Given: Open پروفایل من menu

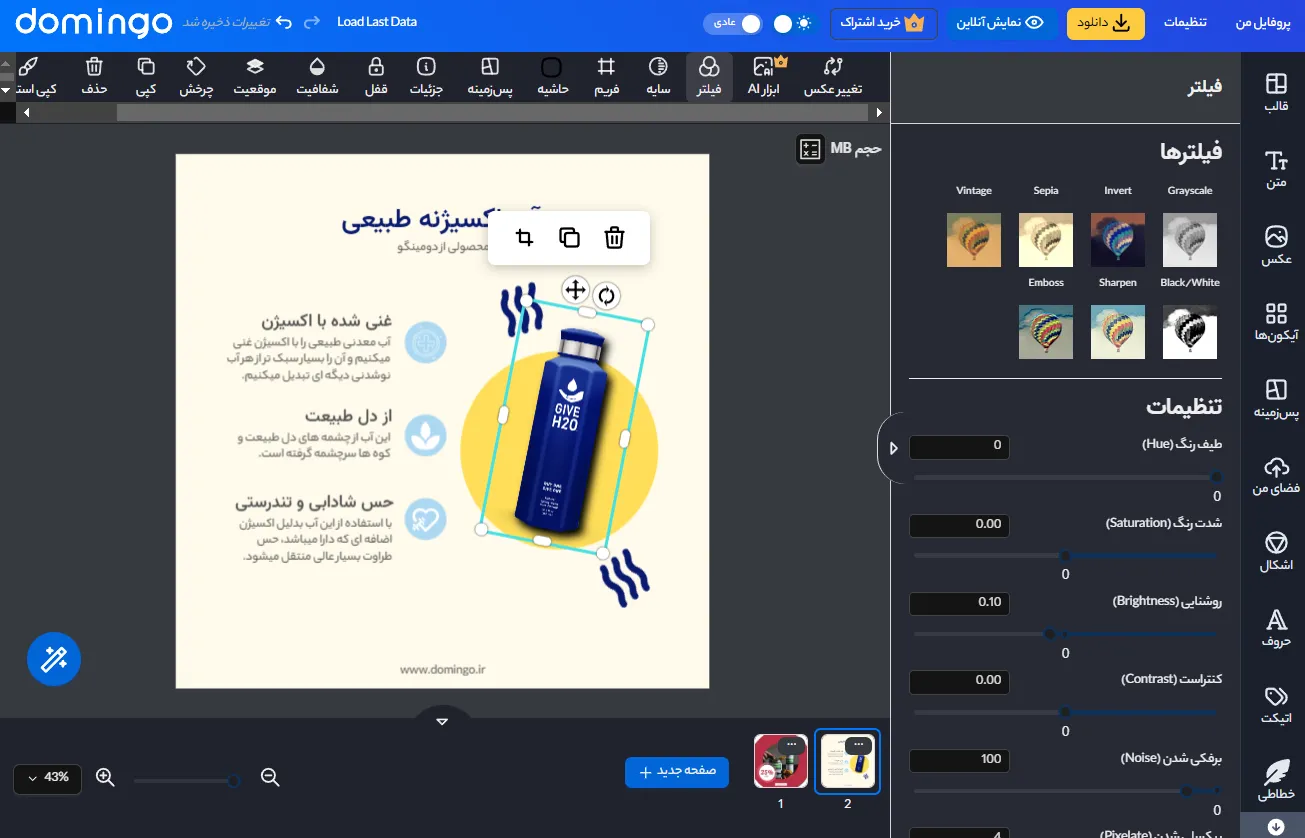Looking at the screenshot, I should pos(1264,22).
